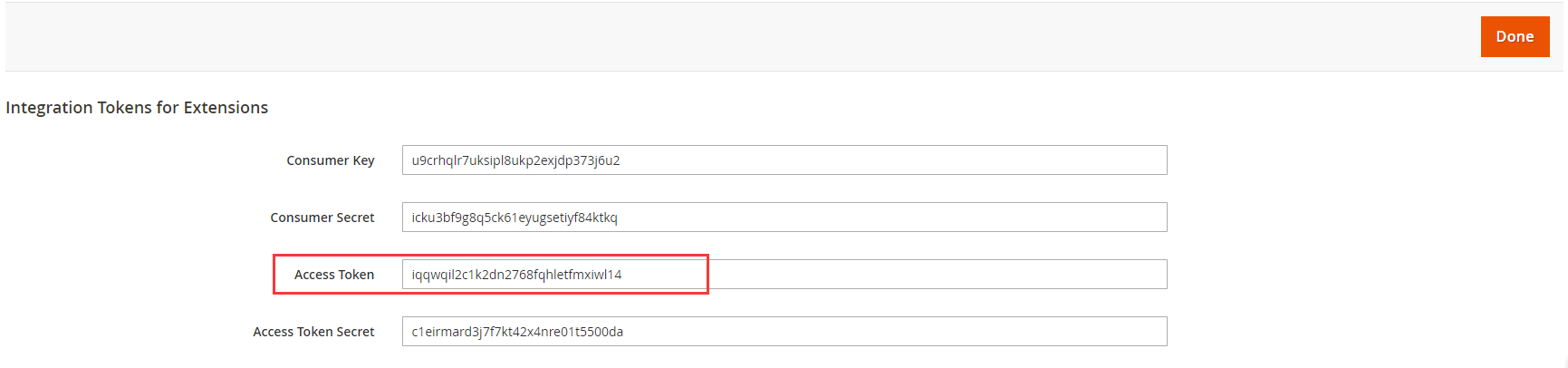The height and width of the screenshot is (368, 1568).
Task: Click the "Access Token" field label
Action: coord(333,275)
